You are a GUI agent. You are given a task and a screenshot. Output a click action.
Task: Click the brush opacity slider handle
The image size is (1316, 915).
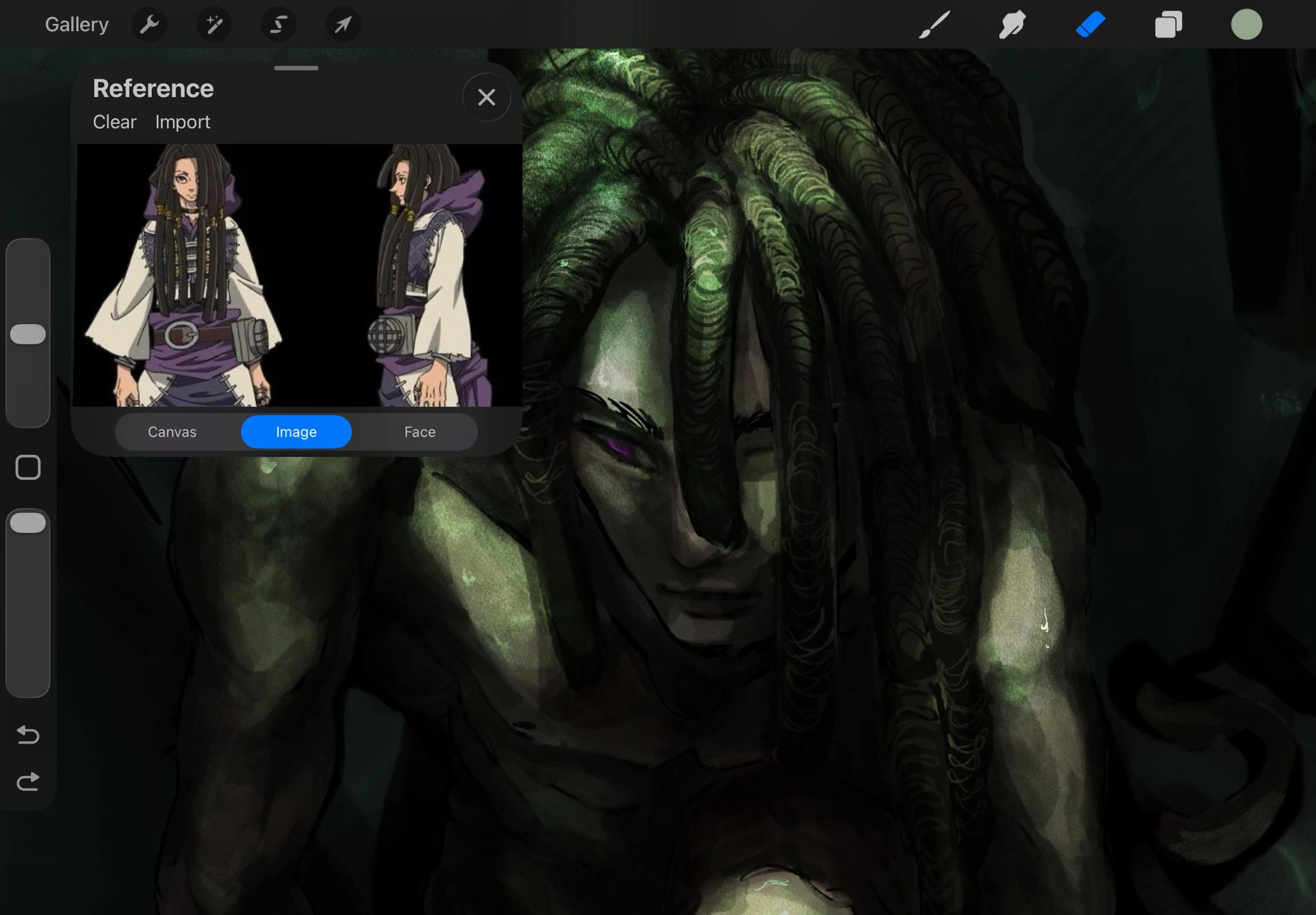28,523
